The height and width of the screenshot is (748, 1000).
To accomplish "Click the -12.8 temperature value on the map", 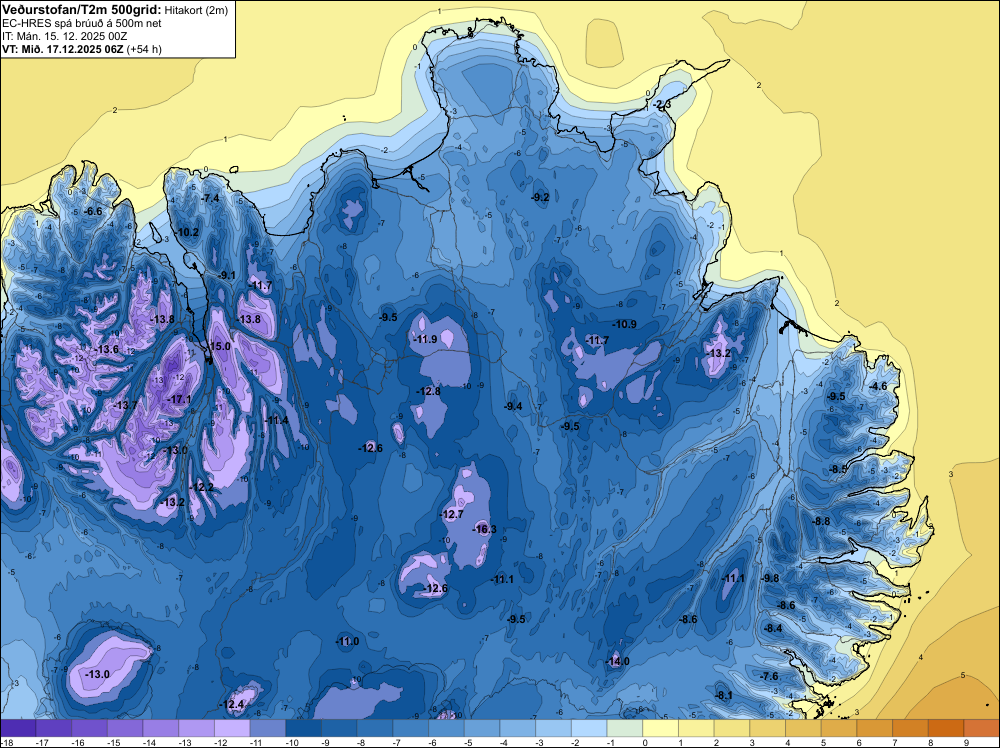I will point(429,391).
